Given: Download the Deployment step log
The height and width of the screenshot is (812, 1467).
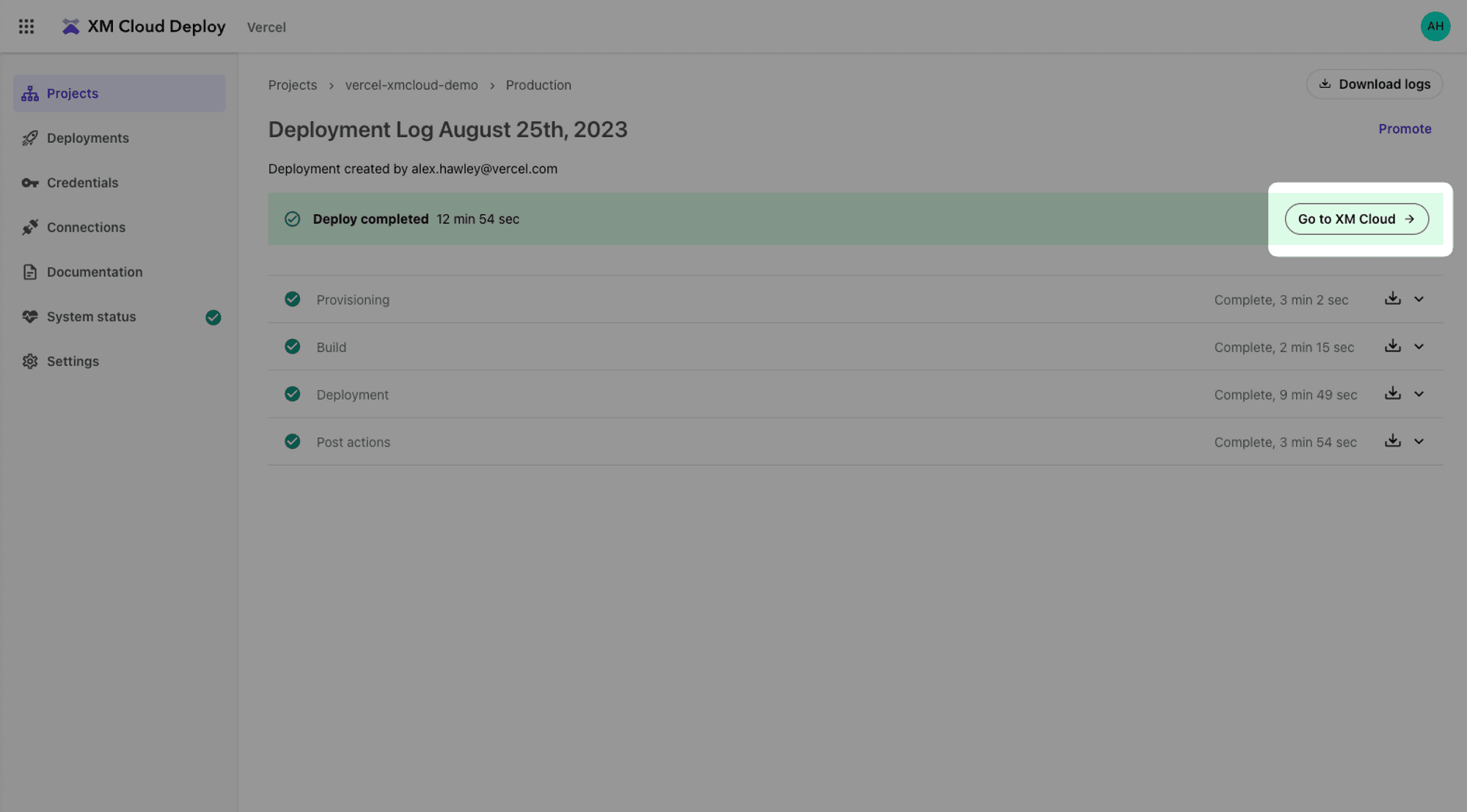Looking at the screenshot, I should pyautogui.click(x=1392, y=394).
